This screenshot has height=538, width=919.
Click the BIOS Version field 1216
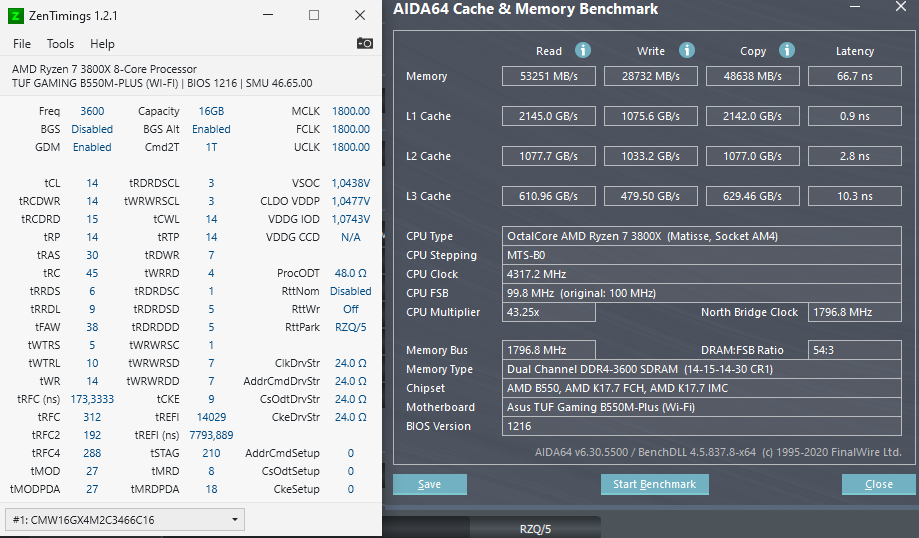click(x=702, y=426)
